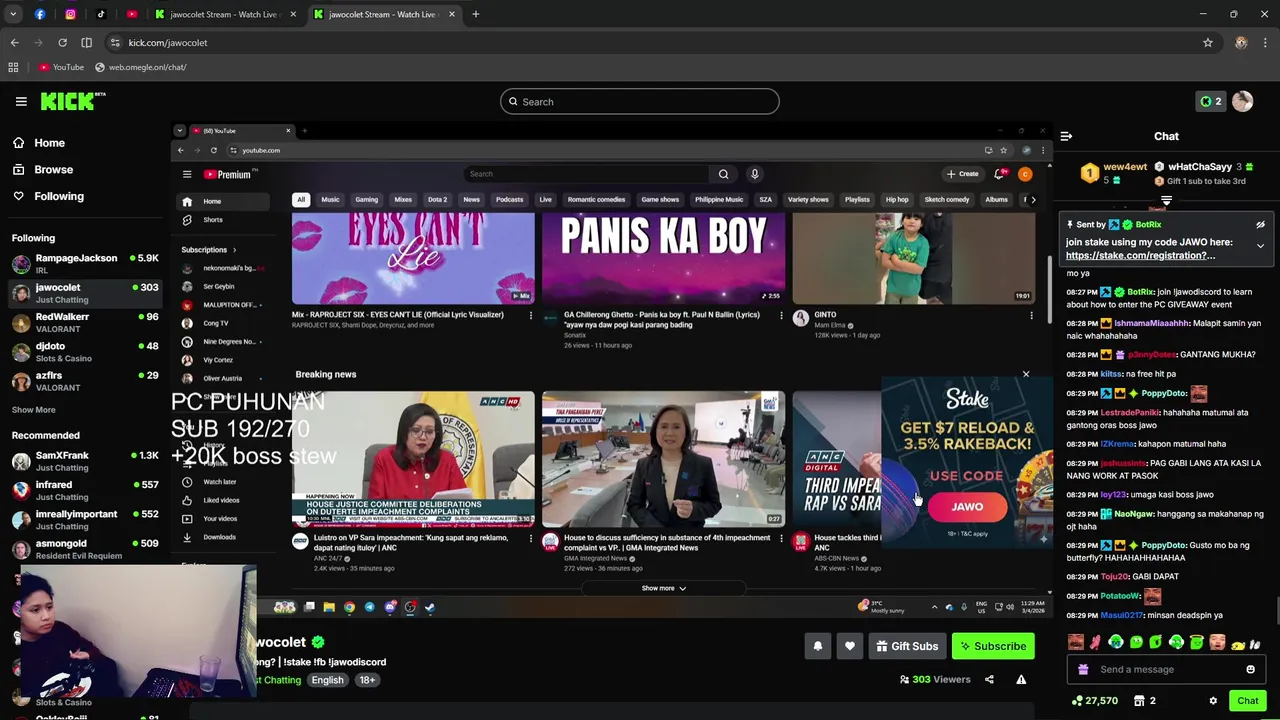Send message with Chat button

[1247, 701]
